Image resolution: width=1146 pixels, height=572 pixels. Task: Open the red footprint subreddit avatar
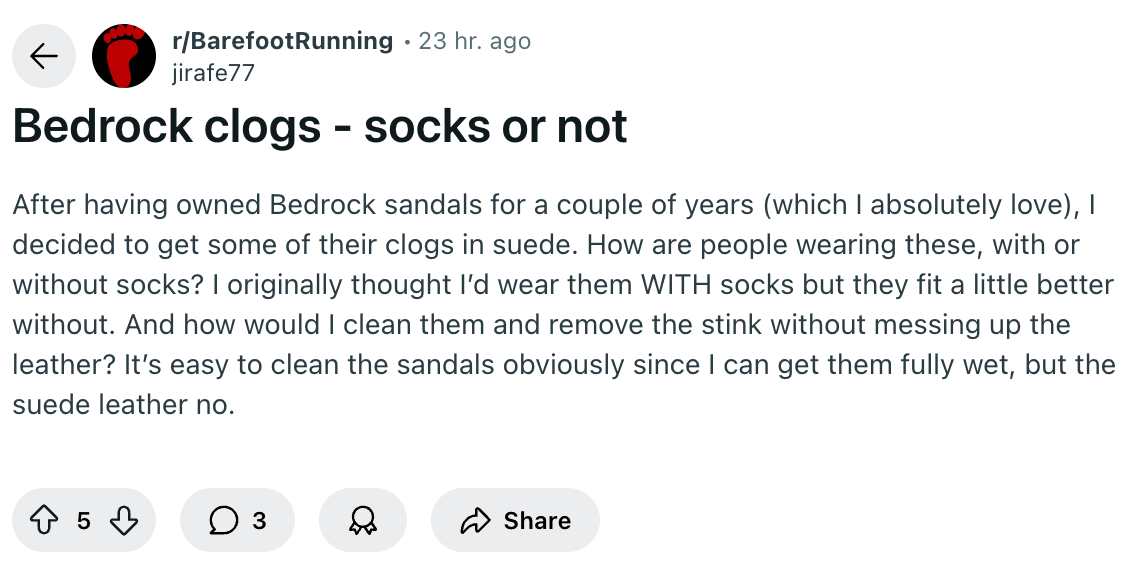tap(124, 56)
